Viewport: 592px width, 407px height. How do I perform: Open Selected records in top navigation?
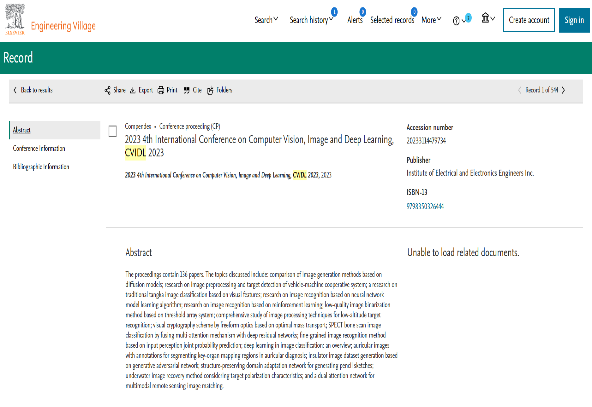(x=392, y=20)
